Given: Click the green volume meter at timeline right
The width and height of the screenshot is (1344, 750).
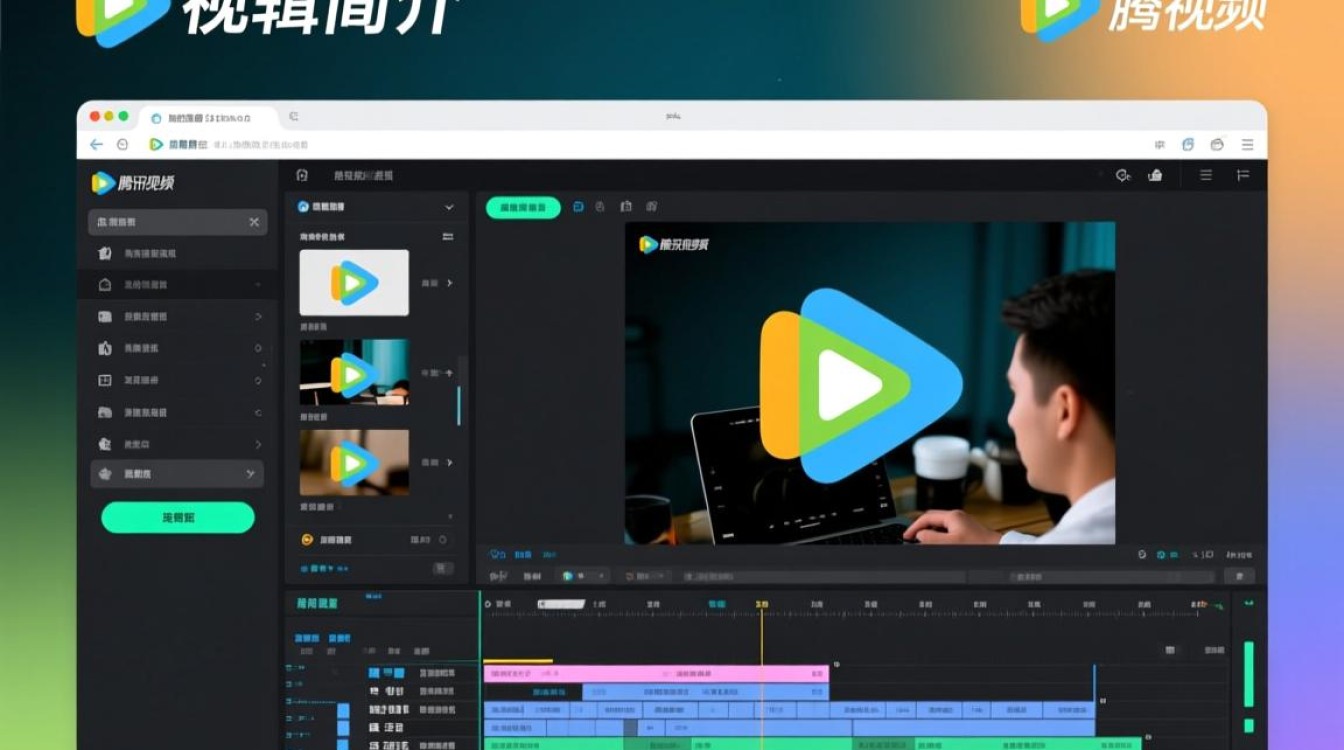Looking at the screenshot, I should click(1249, 675).
